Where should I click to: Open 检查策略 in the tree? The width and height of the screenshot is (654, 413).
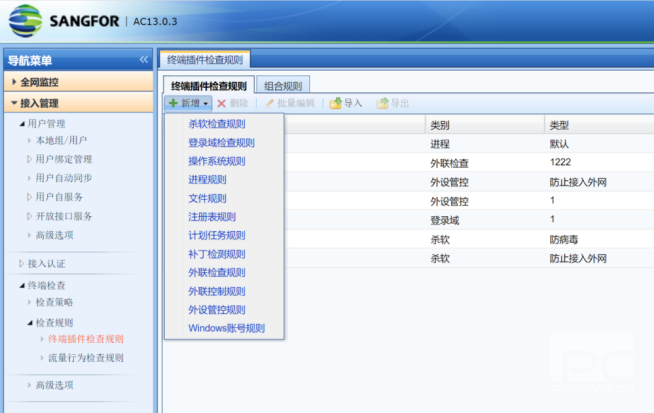tap(55, 302)
